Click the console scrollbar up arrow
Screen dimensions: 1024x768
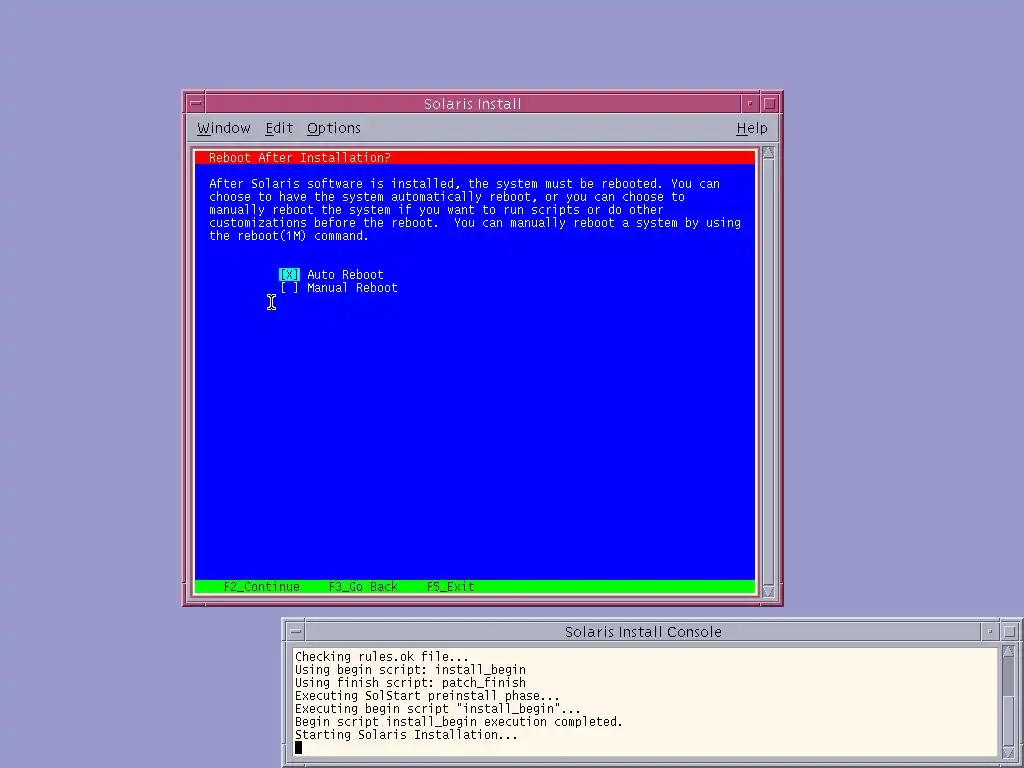[1008, 652]
